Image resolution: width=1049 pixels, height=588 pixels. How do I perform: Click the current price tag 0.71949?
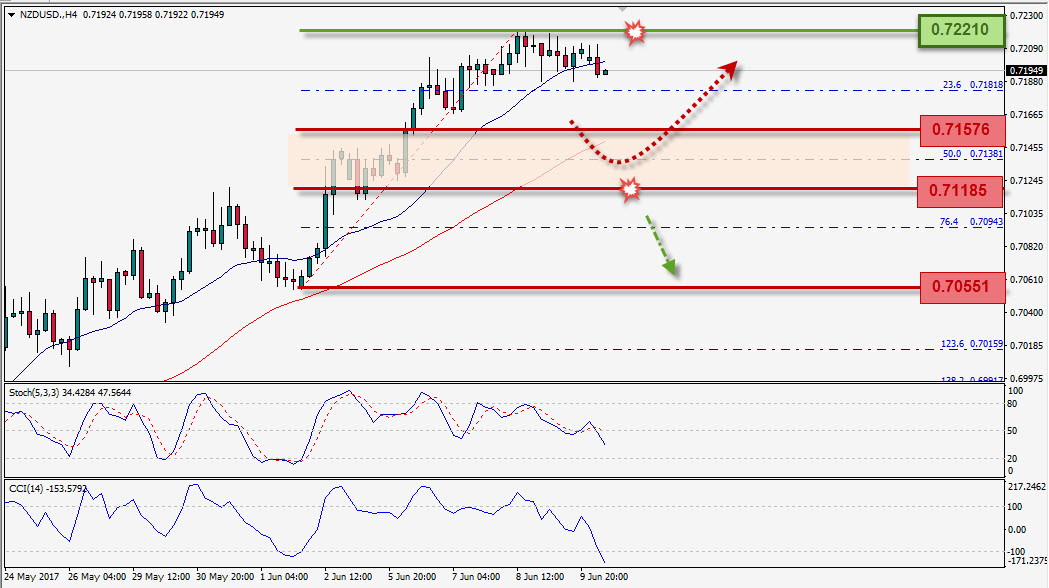coord(1026,70)
